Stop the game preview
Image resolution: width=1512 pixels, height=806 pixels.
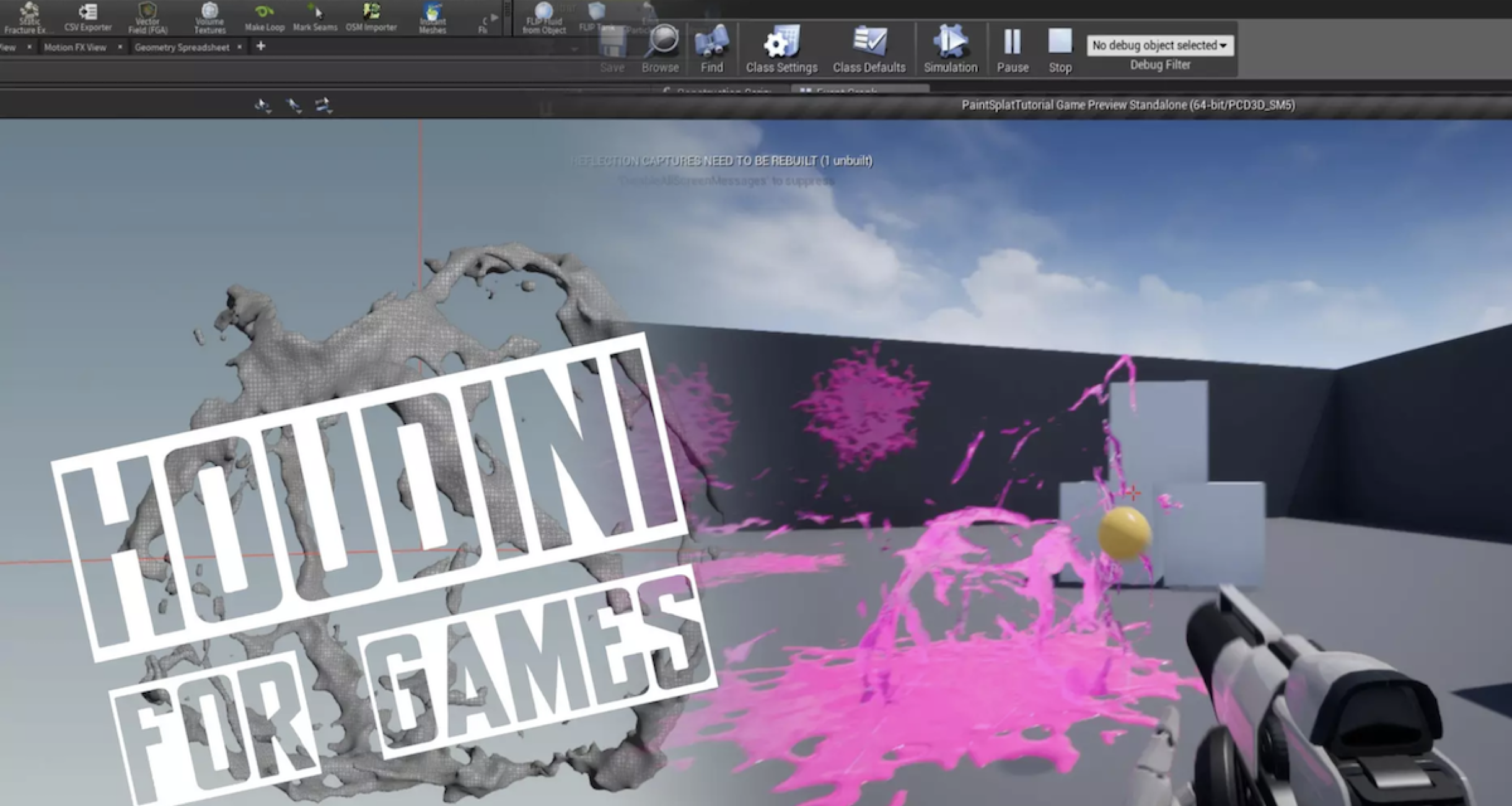[x=1060, y=50]
